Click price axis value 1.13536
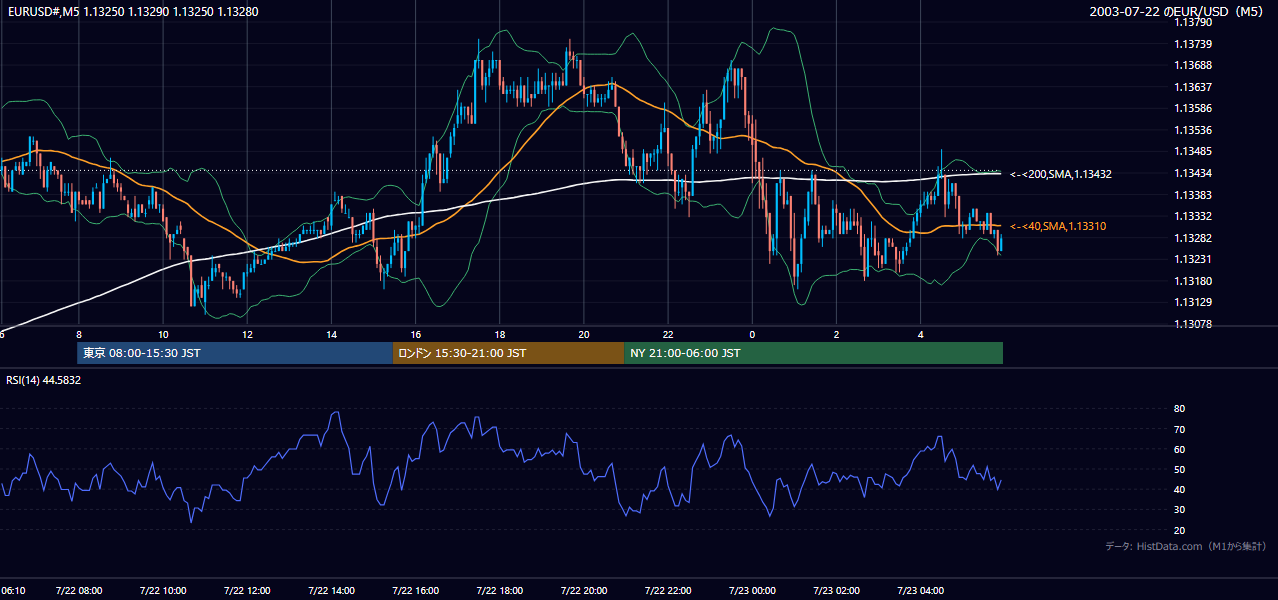The image size is (1278, 600). (x=1194, y=130)
